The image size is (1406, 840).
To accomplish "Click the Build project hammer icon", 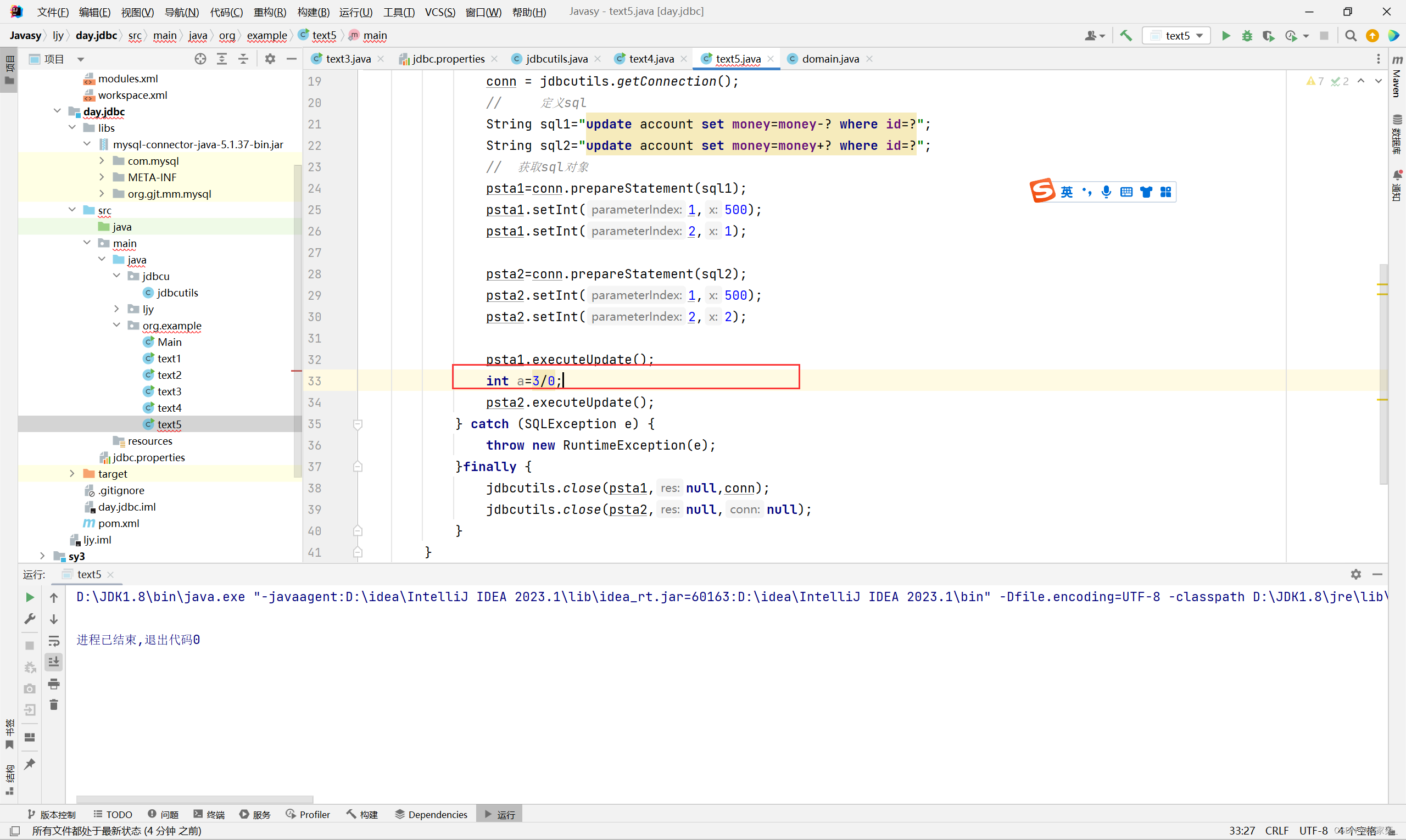I will click(x=1126, y=36).
